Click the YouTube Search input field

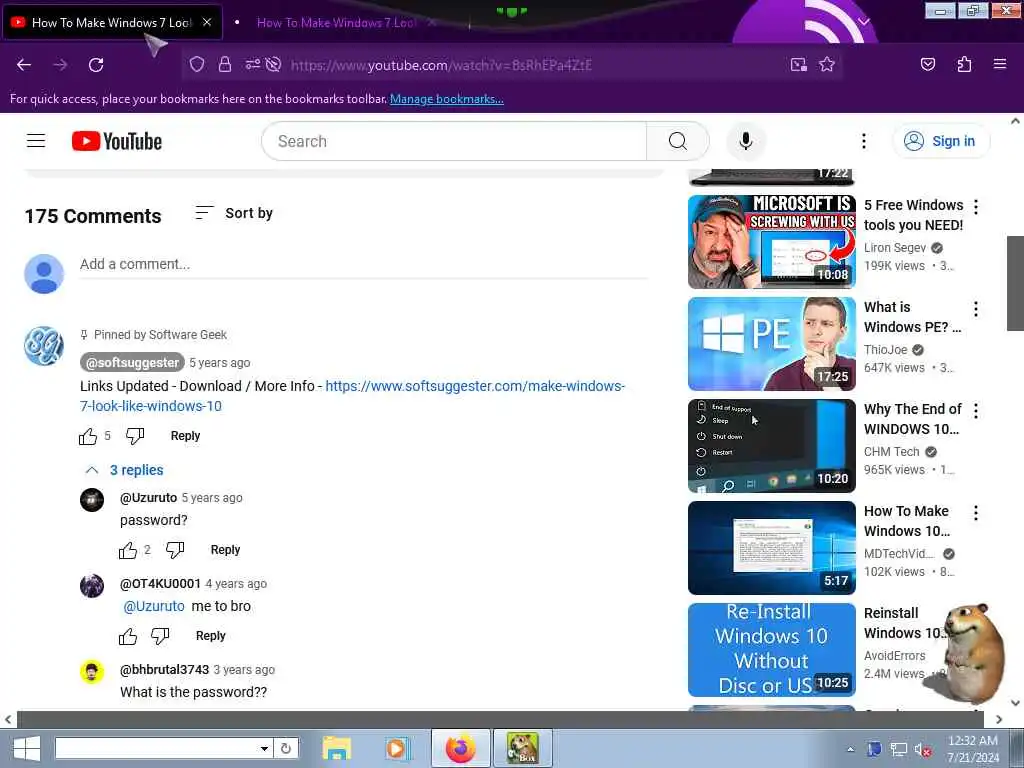click(454, 141)
